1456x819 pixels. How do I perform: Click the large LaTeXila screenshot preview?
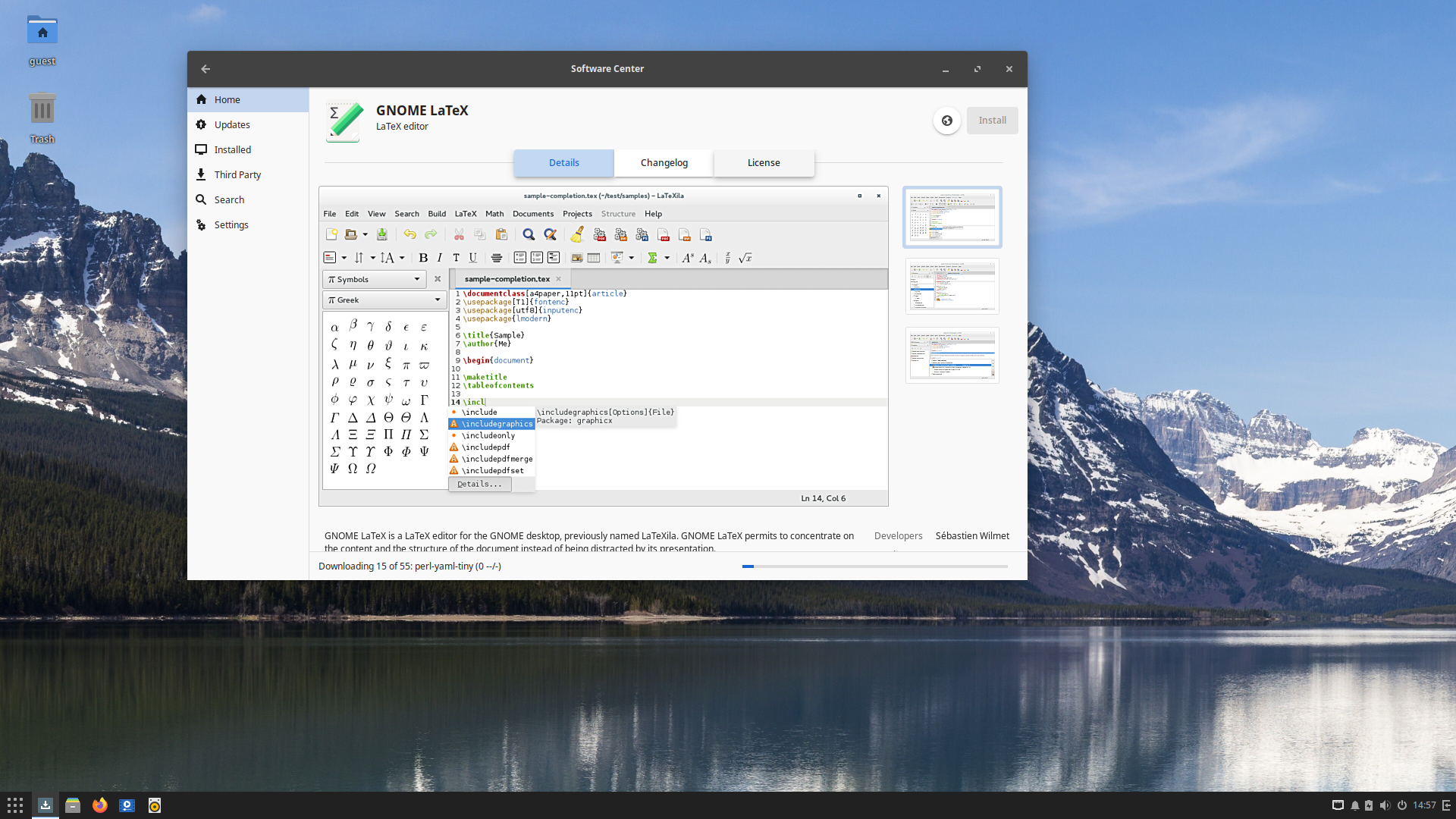click(604, 347)
